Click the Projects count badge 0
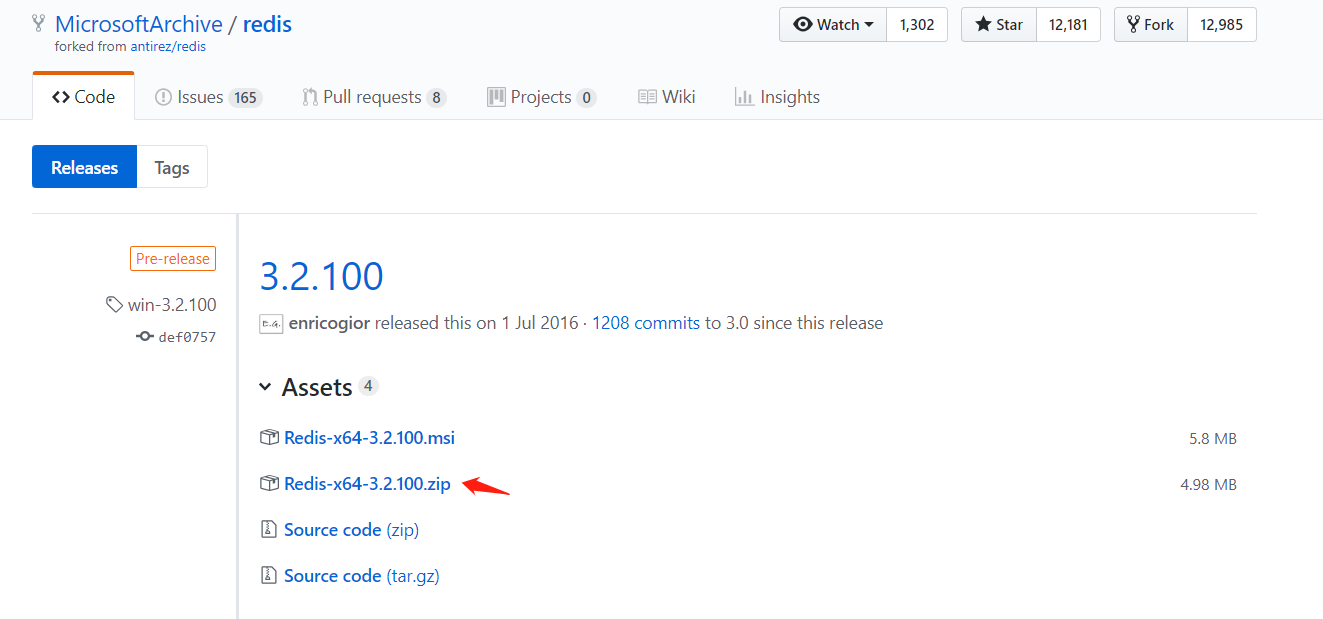 [x=586, y=98]
